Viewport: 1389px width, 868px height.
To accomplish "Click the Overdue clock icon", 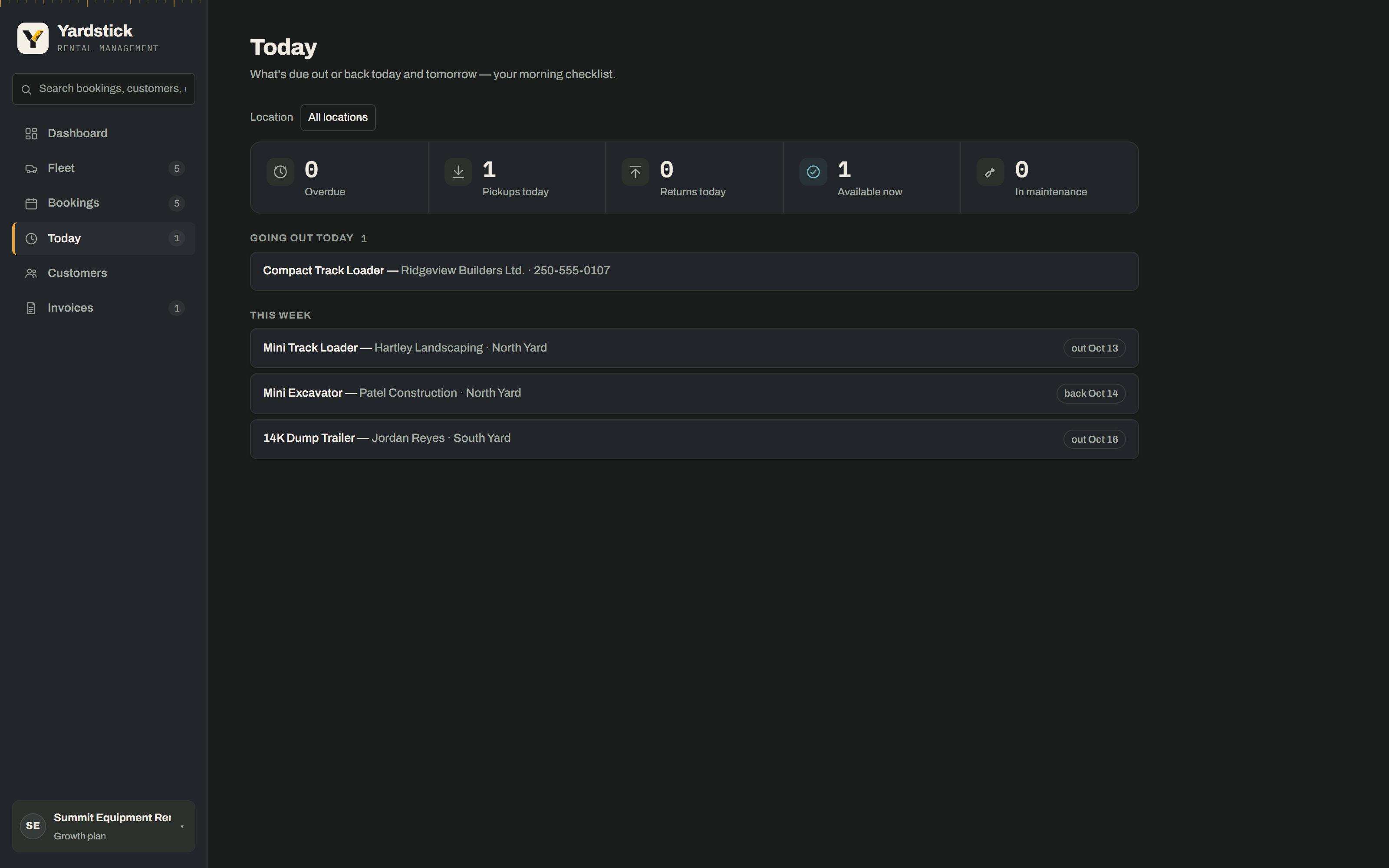I will pos(280,172).
